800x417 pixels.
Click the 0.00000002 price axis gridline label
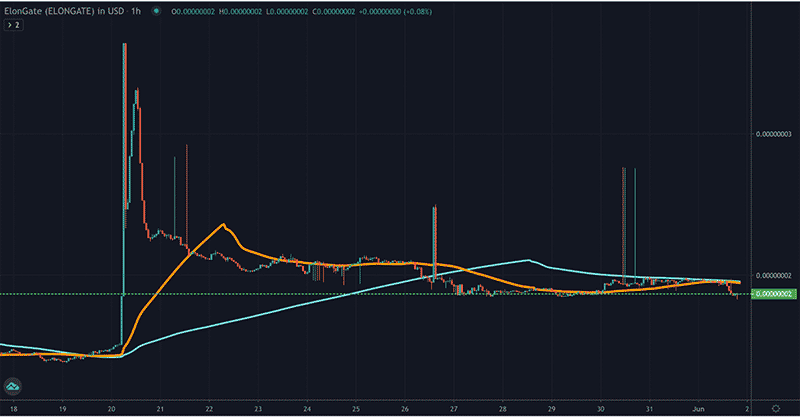(773, 276)
